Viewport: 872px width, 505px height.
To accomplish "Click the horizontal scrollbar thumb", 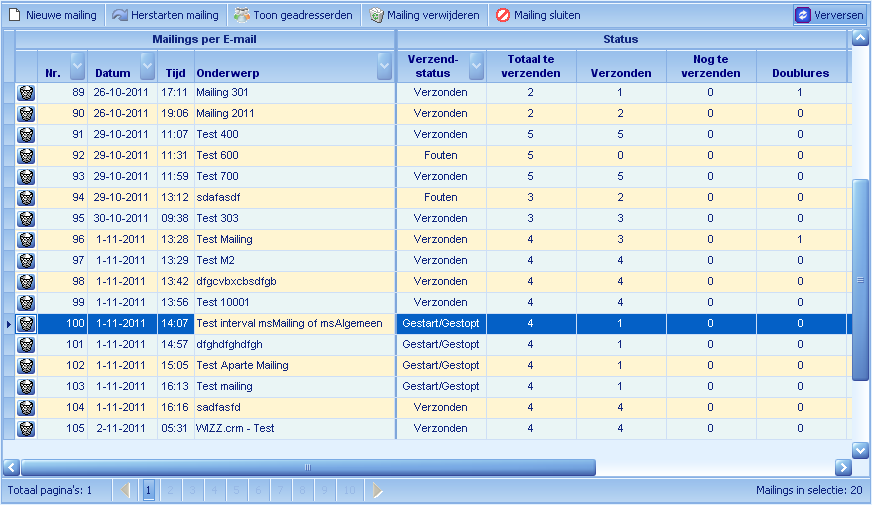I will click(308, 468).
